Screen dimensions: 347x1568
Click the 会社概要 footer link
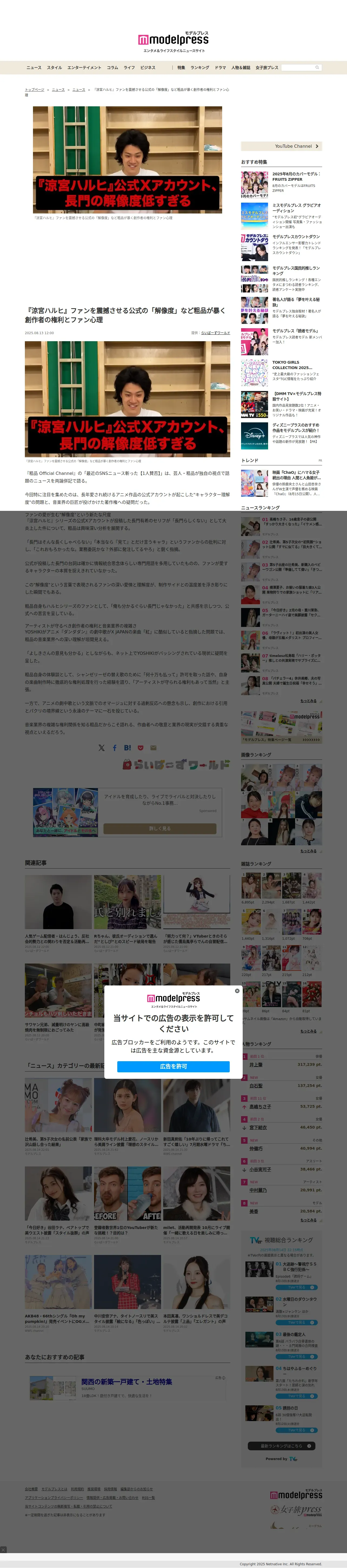tap(31, 1489)
